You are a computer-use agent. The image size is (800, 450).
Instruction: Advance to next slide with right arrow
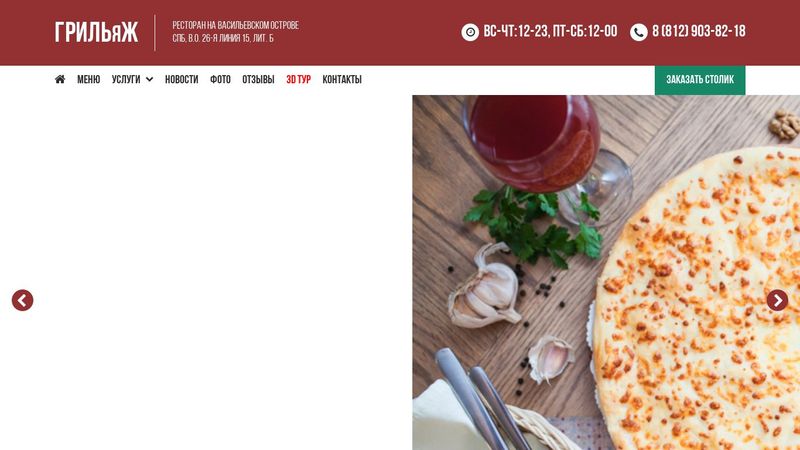777,300
